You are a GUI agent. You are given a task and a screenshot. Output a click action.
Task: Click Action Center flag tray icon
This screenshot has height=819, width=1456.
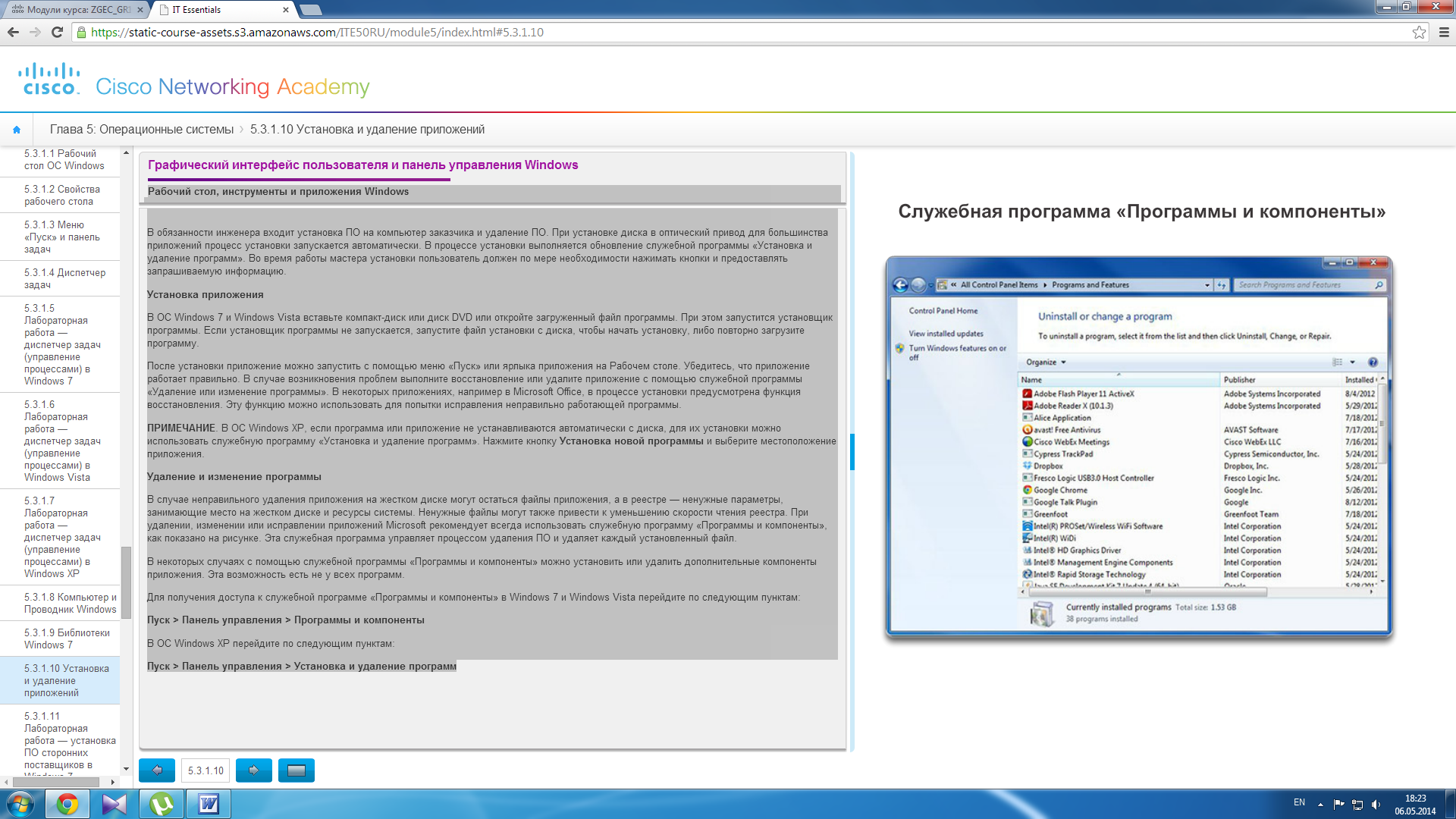click(x=1338, y=804)
